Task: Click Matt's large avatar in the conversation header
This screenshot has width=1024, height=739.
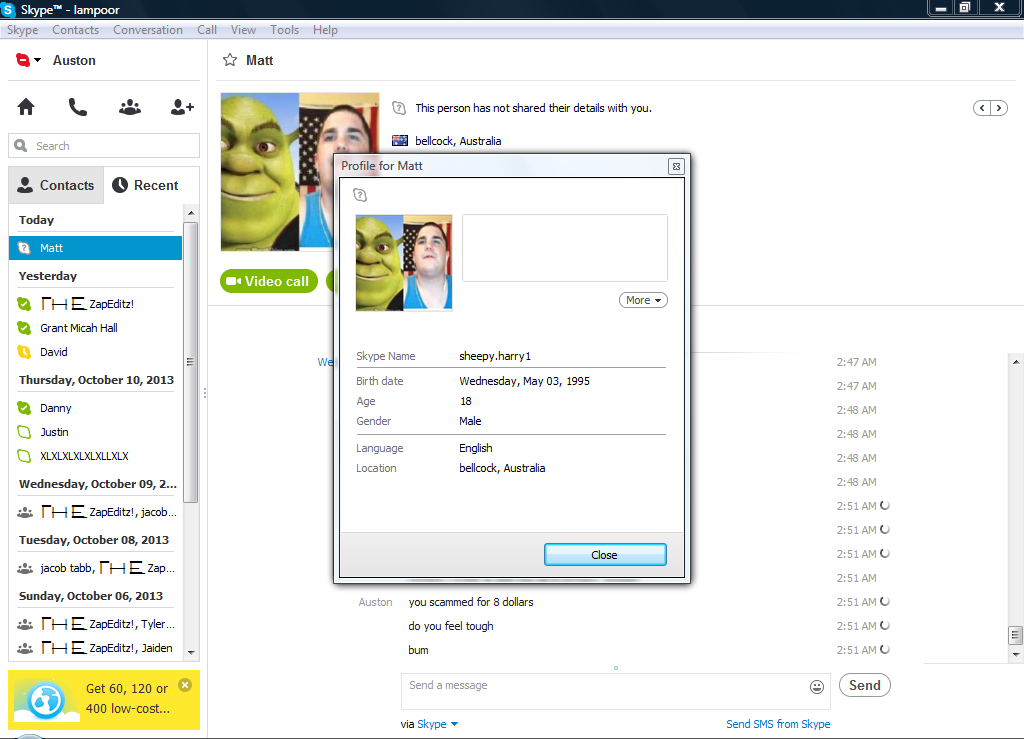Action: click(x=300, y=172)
